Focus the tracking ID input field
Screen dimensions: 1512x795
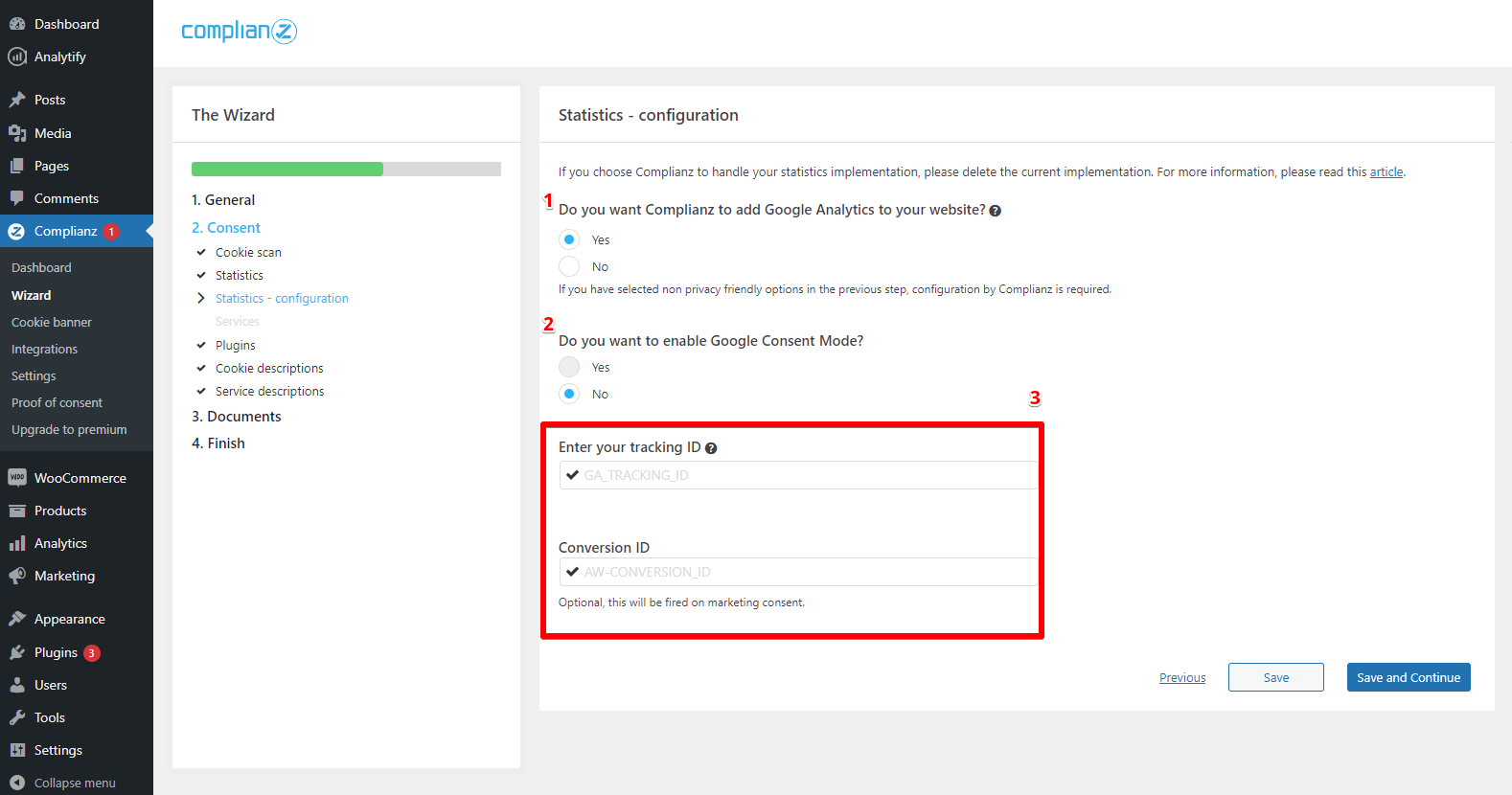[798, 475]
